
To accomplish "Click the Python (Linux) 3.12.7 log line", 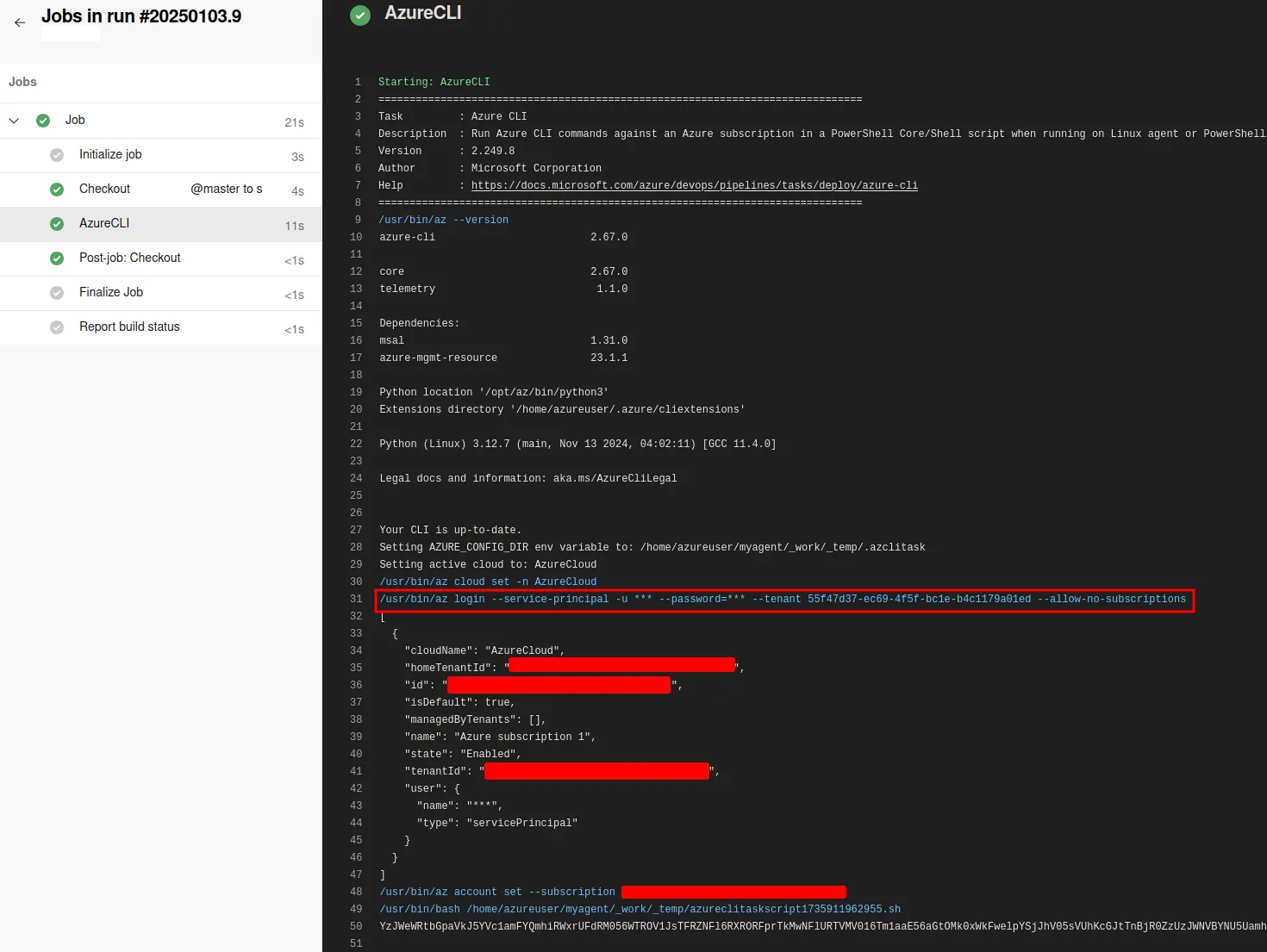I will coord(577,444).
